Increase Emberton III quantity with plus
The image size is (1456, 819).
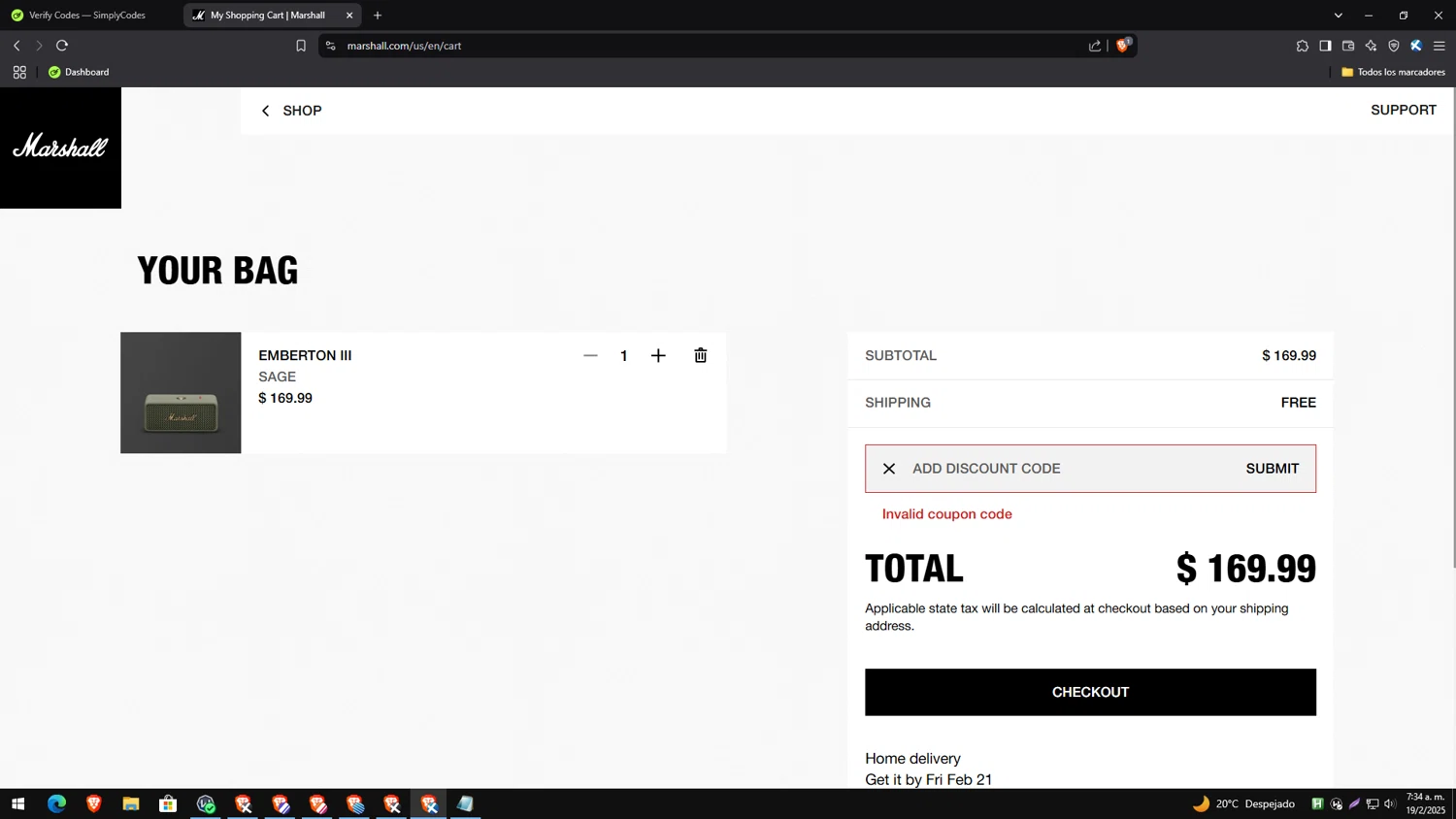tap(658, 355)
